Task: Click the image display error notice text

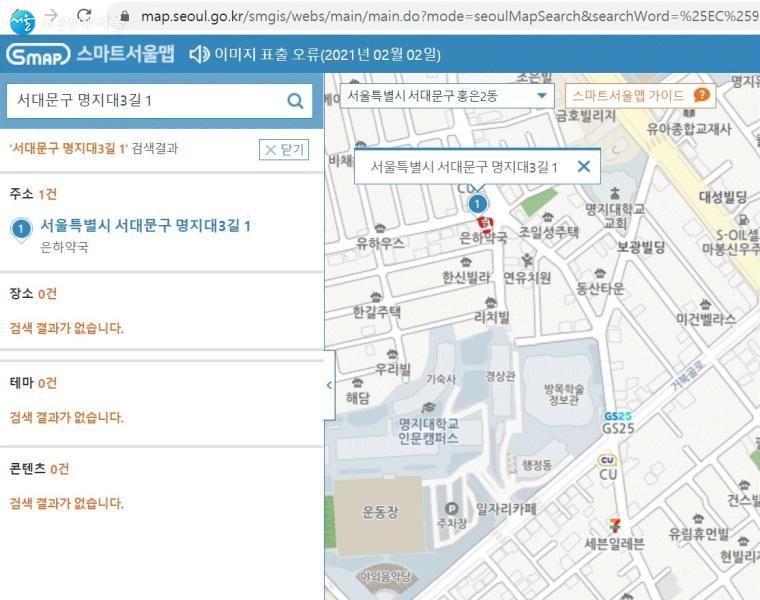Action: pyautogui.click(x=327, y=54)
